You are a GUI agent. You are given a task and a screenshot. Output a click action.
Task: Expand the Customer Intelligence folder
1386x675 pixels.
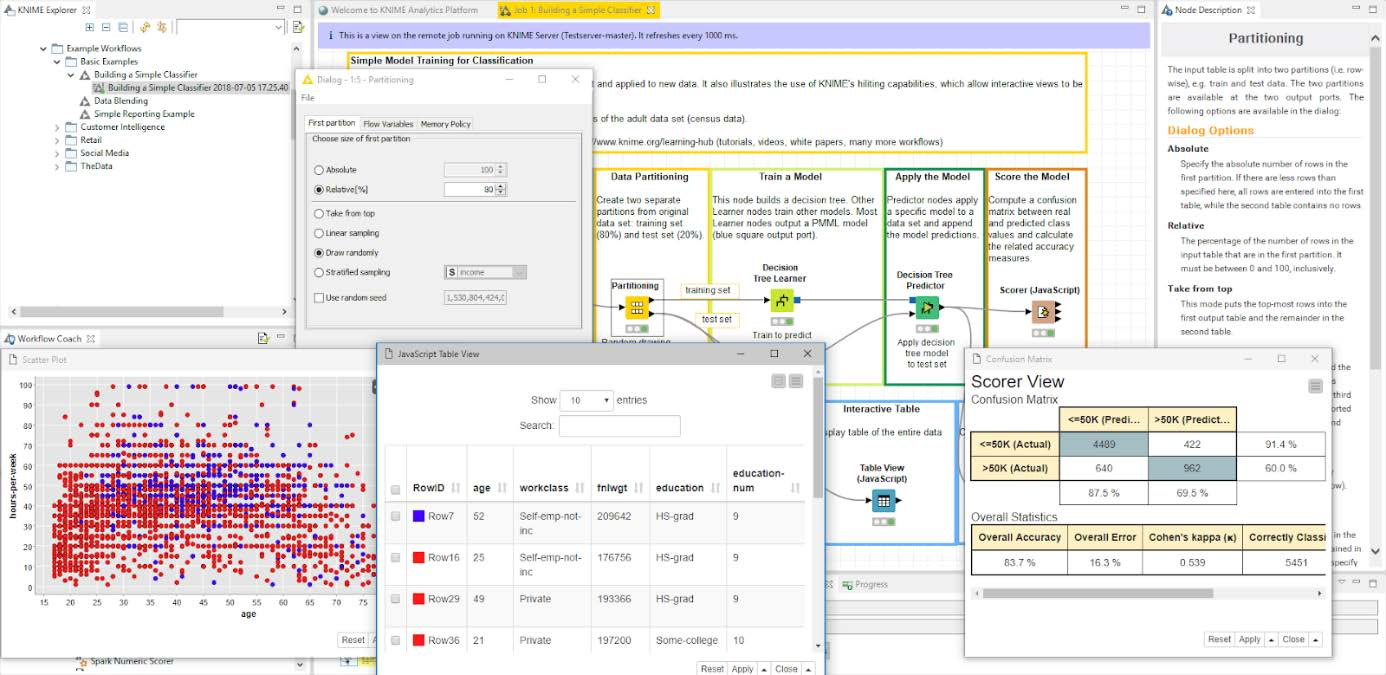click(x=57, y=127)
